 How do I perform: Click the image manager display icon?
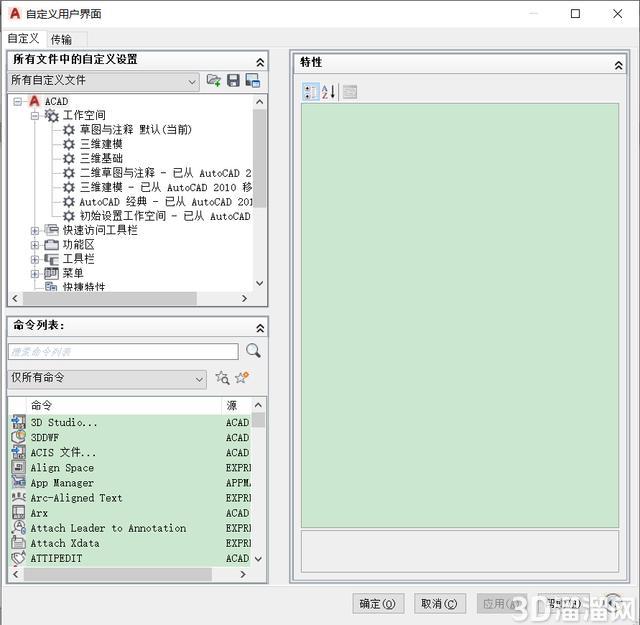[253, 80]
